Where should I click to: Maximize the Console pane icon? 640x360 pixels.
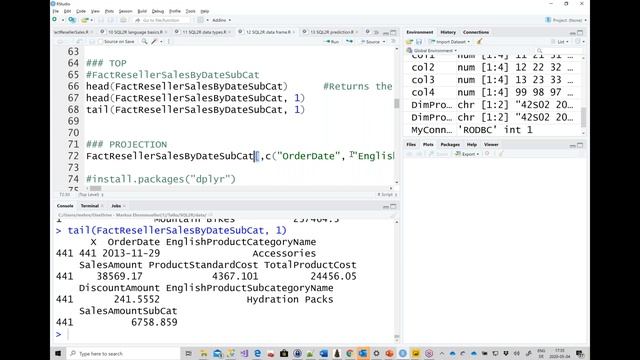(x=393, y=206)
